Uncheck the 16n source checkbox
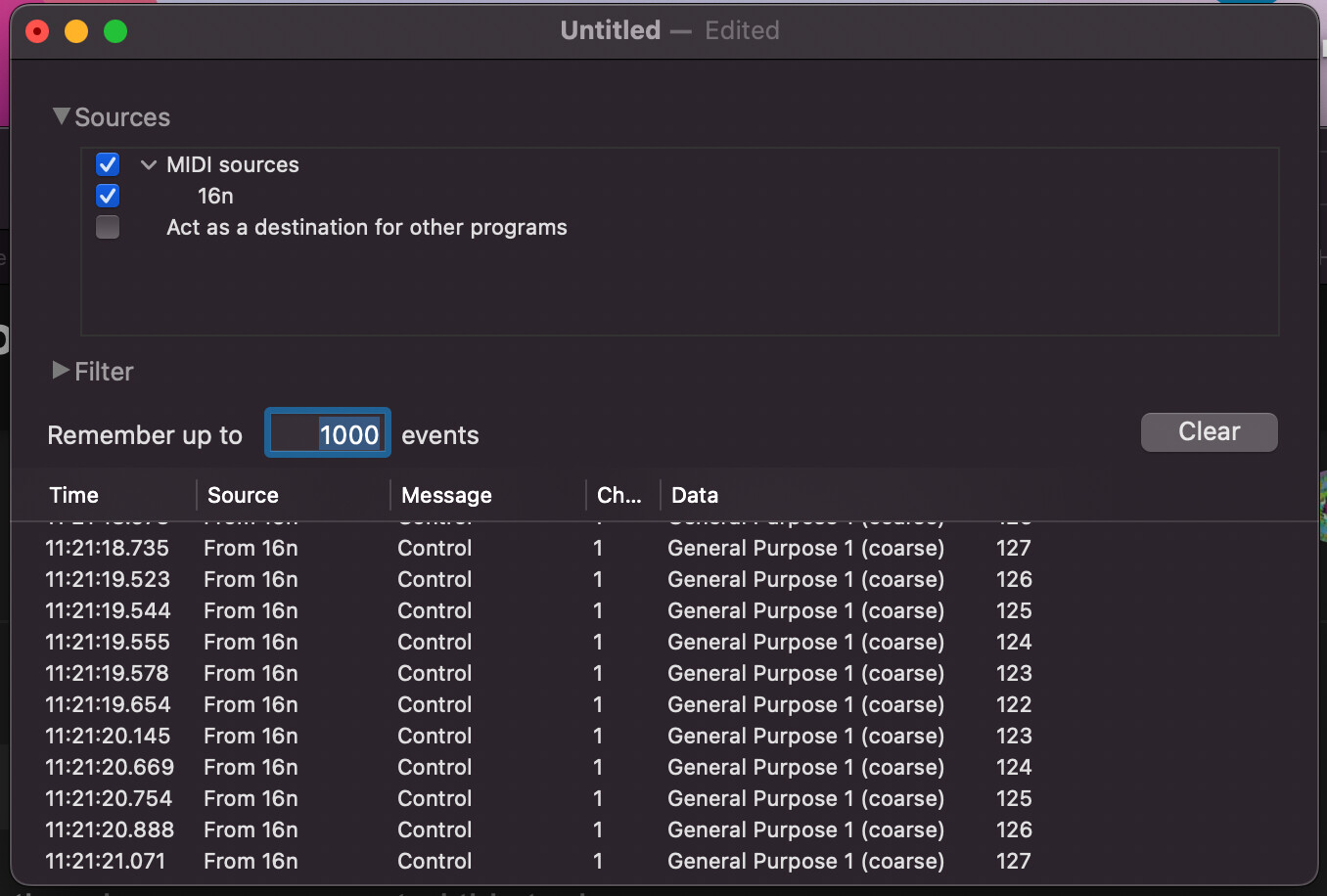 coord(108,196)
